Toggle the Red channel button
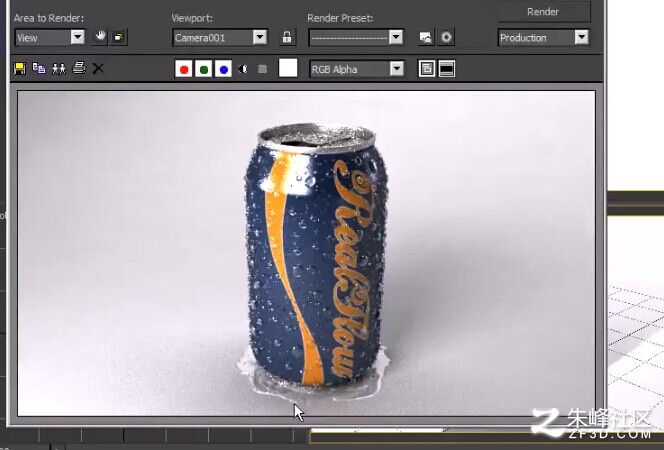 [x=184, y=69]
